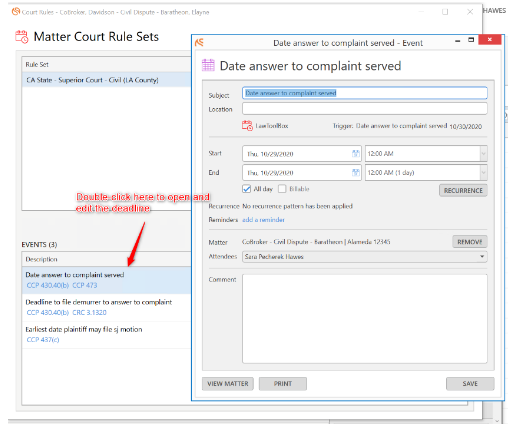Click the app logo in event dialog title bar
The width and height of the screenshot is (511, 426).
coord(199,43)
